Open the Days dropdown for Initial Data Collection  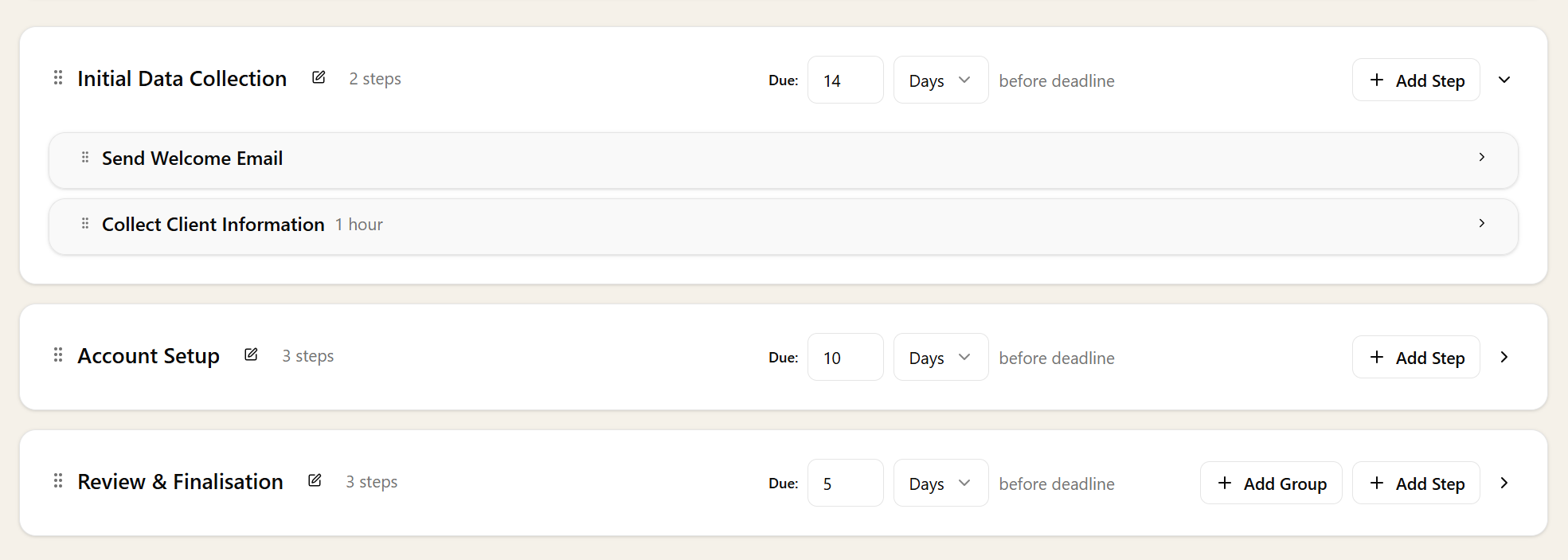coord(940,80)
